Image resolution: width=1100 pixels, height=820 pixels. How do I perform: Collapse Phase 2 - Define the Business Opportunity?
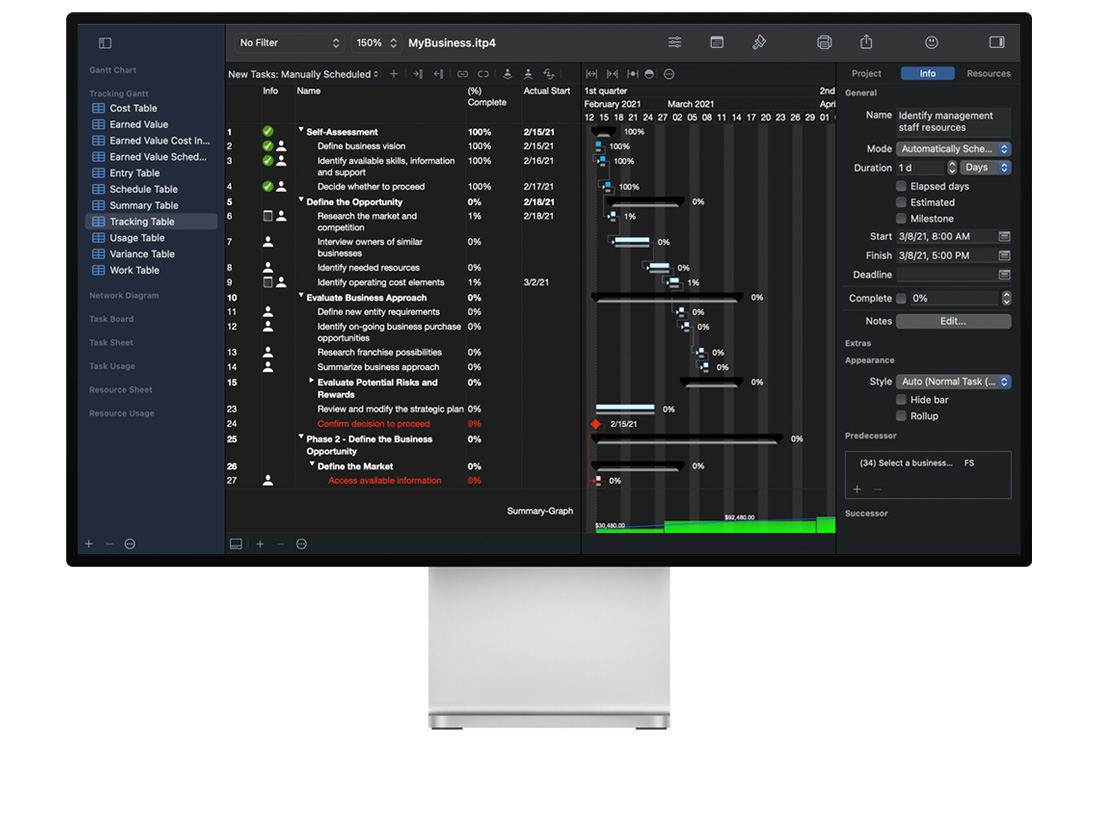click(x=301, y=437)
